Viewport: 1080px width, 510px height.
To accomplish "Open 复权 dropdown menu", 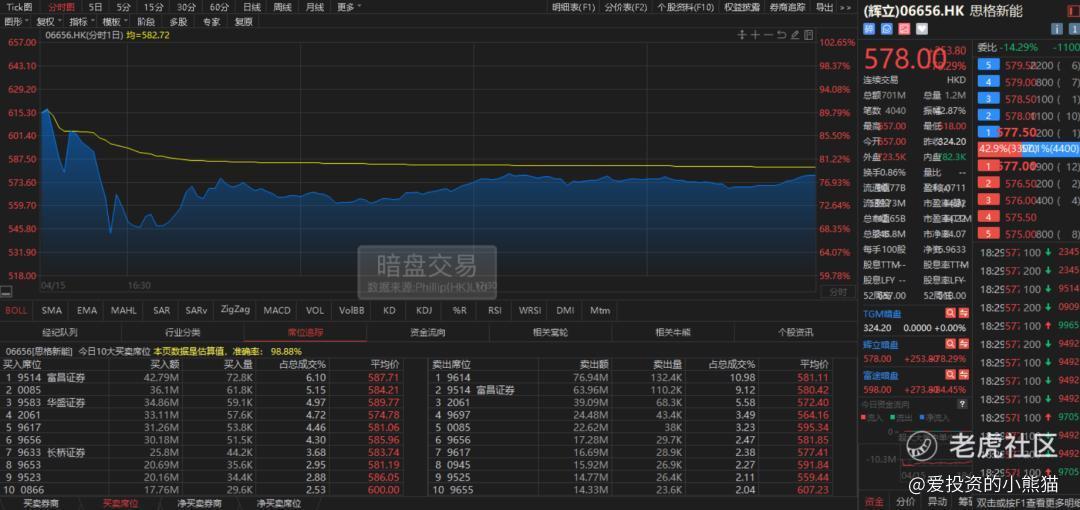I will point(50,21).
